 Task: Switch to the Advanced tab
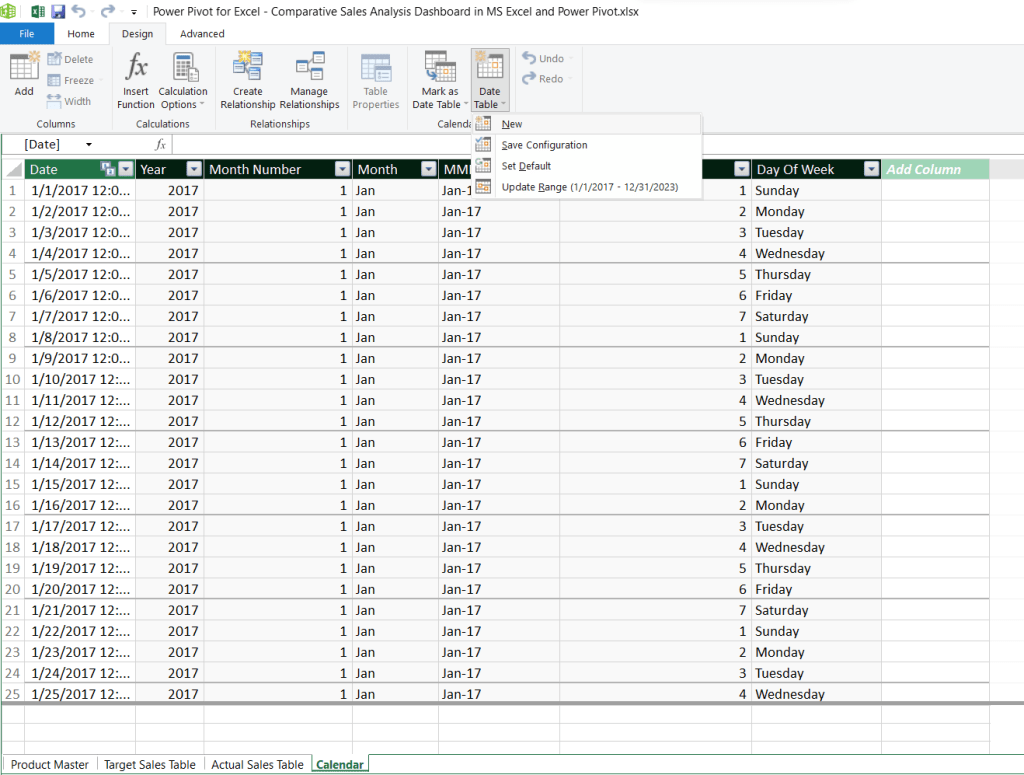(202, 33)
